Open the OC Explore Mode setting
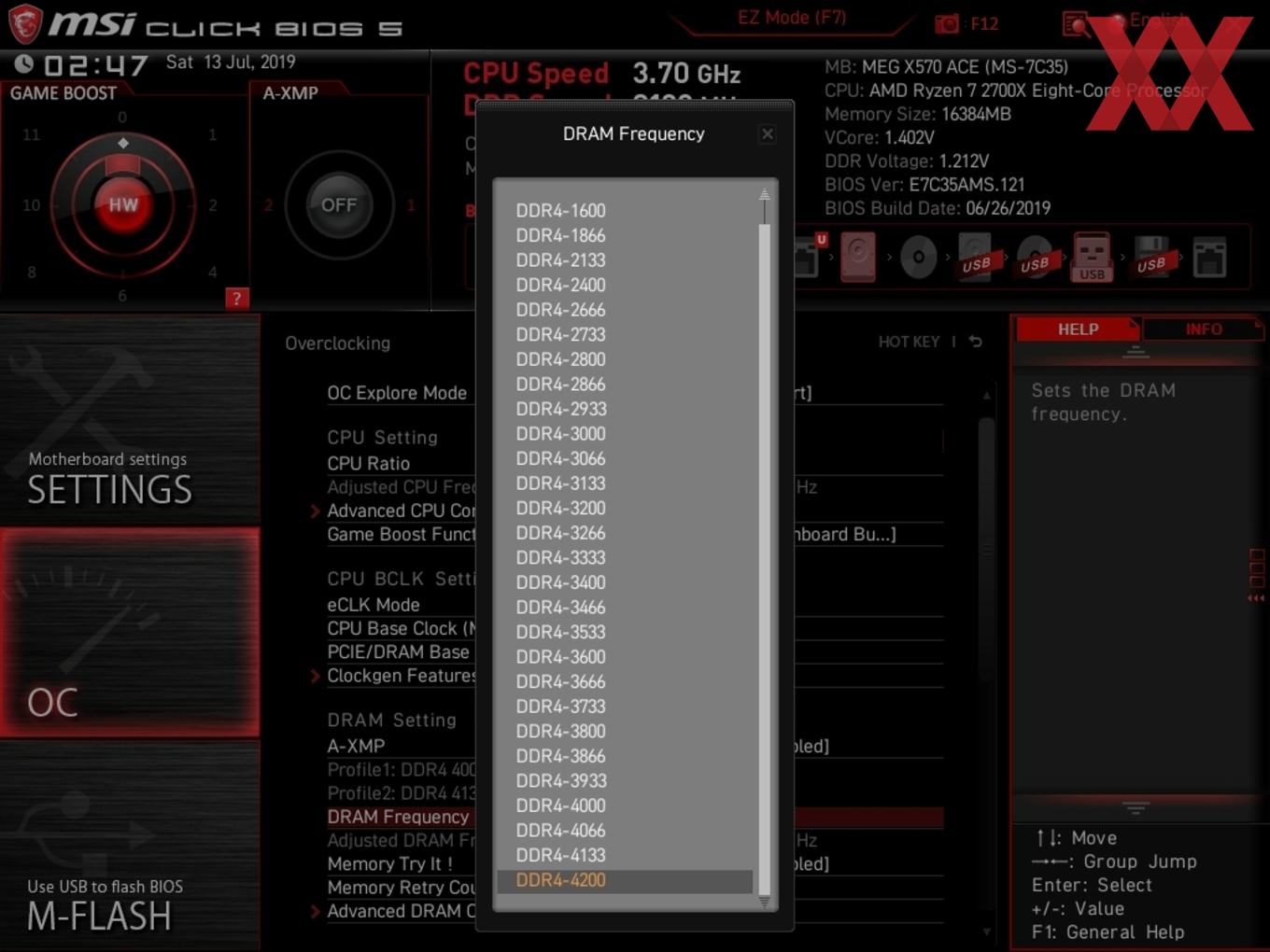Screen dimensions: 1270x952 (397, 393)
